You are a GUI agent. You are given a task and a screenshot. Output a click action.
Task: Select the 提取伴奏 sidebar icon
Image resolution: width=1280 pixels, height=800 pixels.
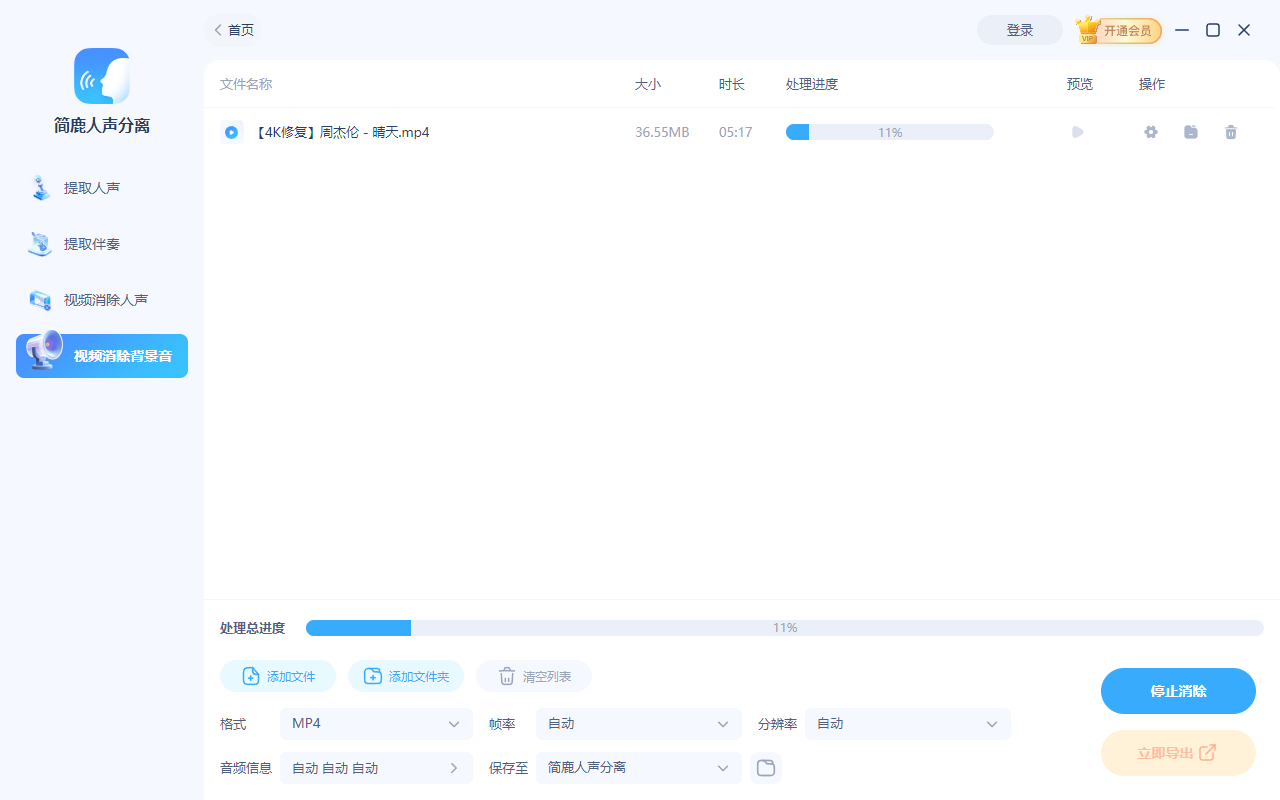41,243
